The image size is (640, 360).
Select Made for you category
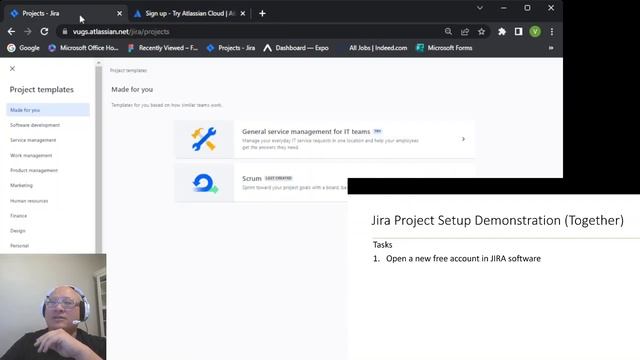coord(48,110)
